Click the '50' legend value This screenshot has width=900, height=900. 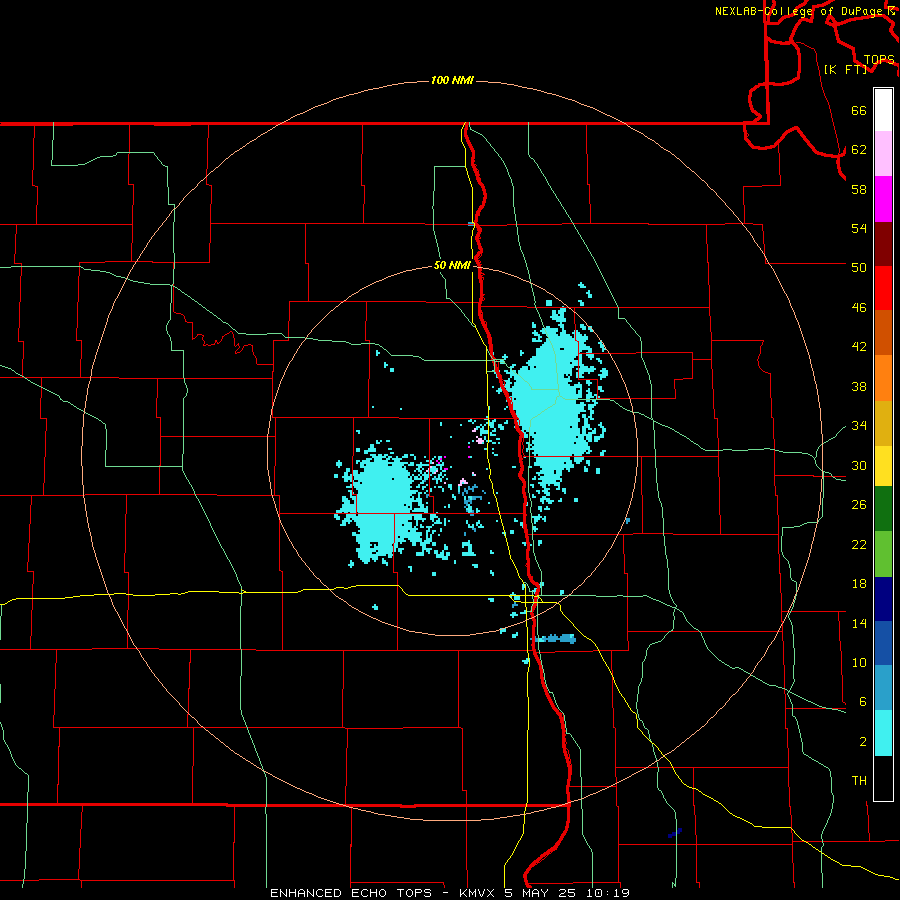click(x=859, y=267)
